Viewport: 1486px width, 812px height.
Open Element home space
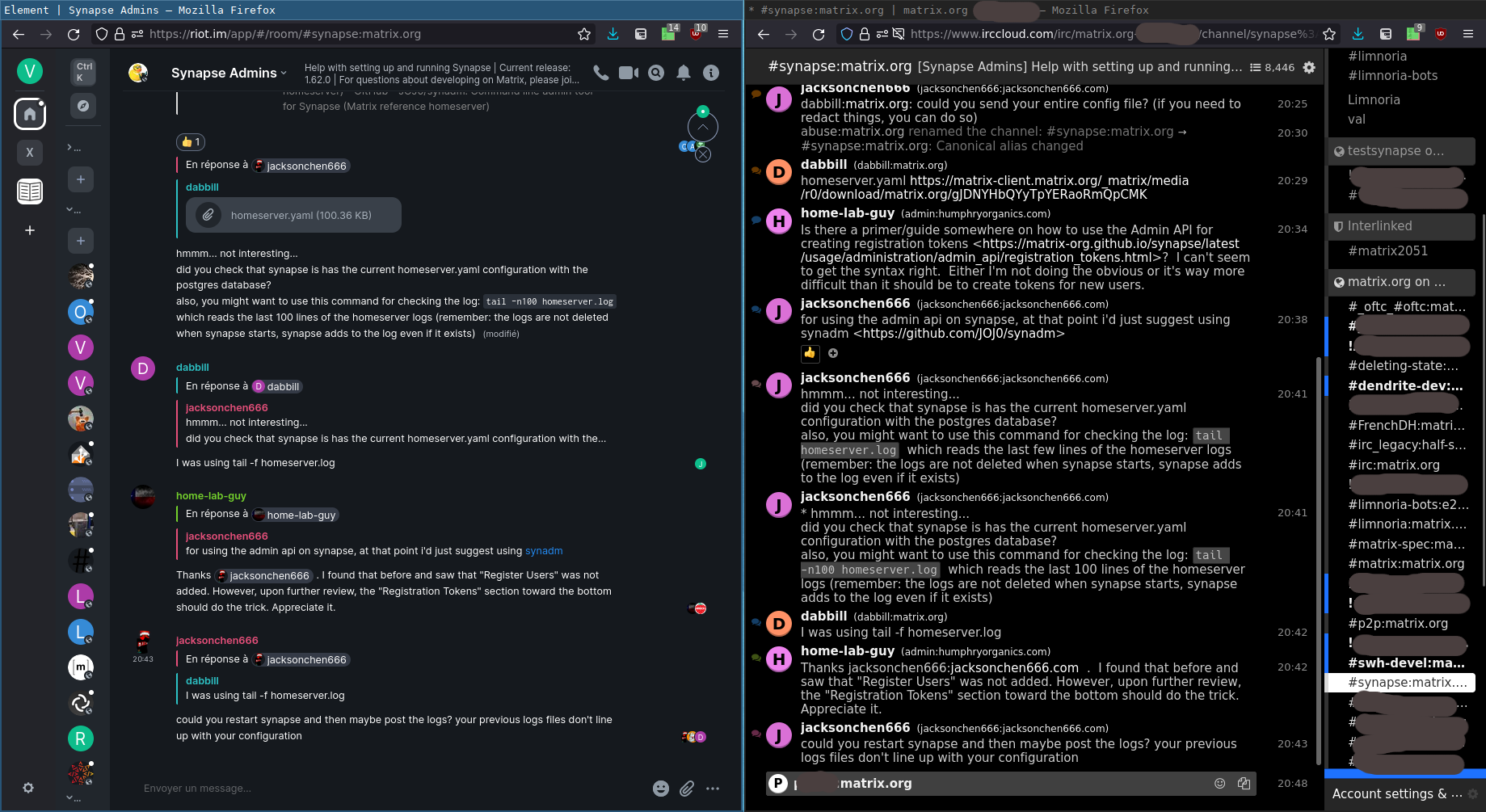(30, 114)
